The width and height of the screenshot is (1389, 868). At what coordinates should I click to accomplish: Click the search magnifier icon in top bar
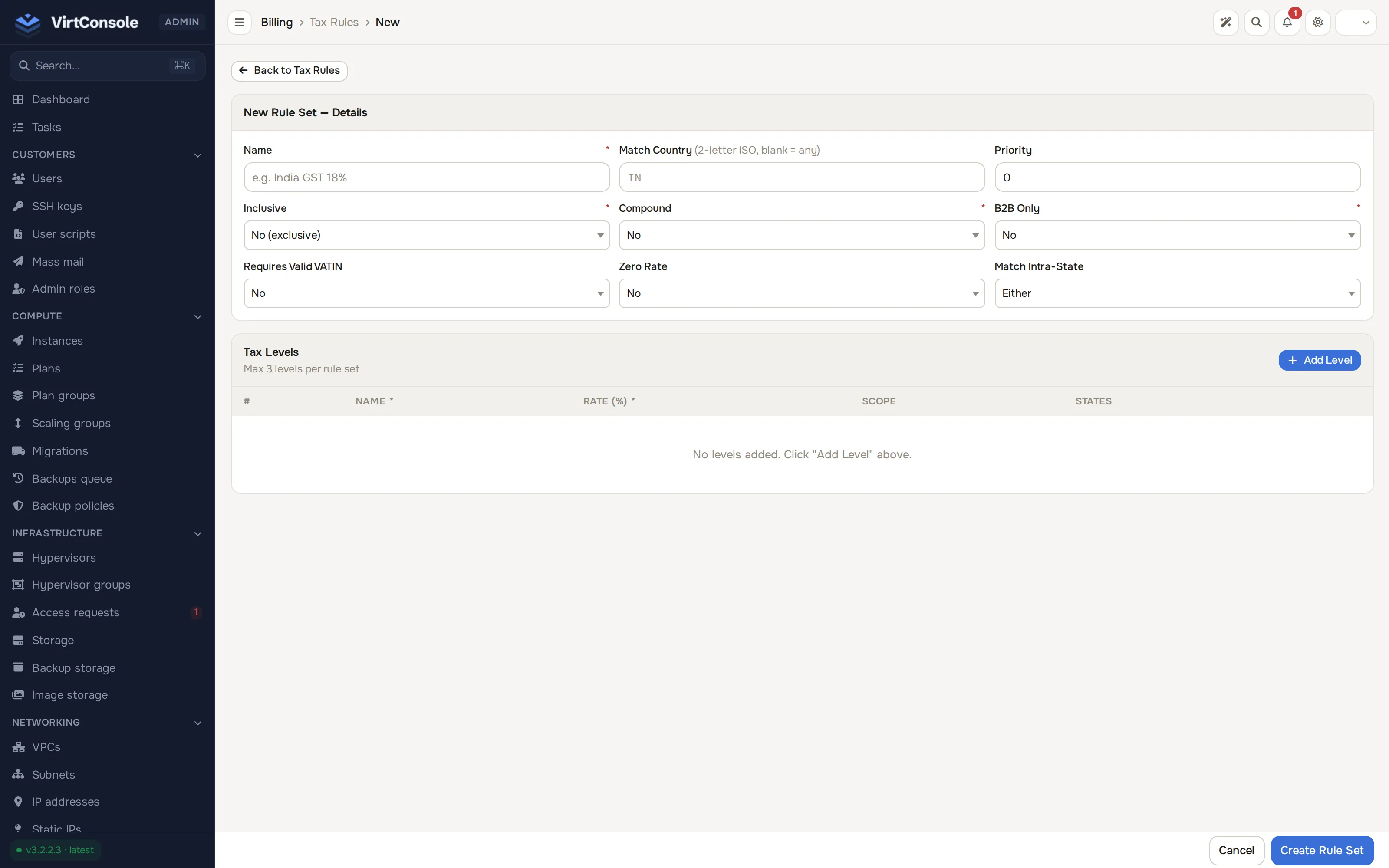pyautogui.click(x=1257, y=23)
